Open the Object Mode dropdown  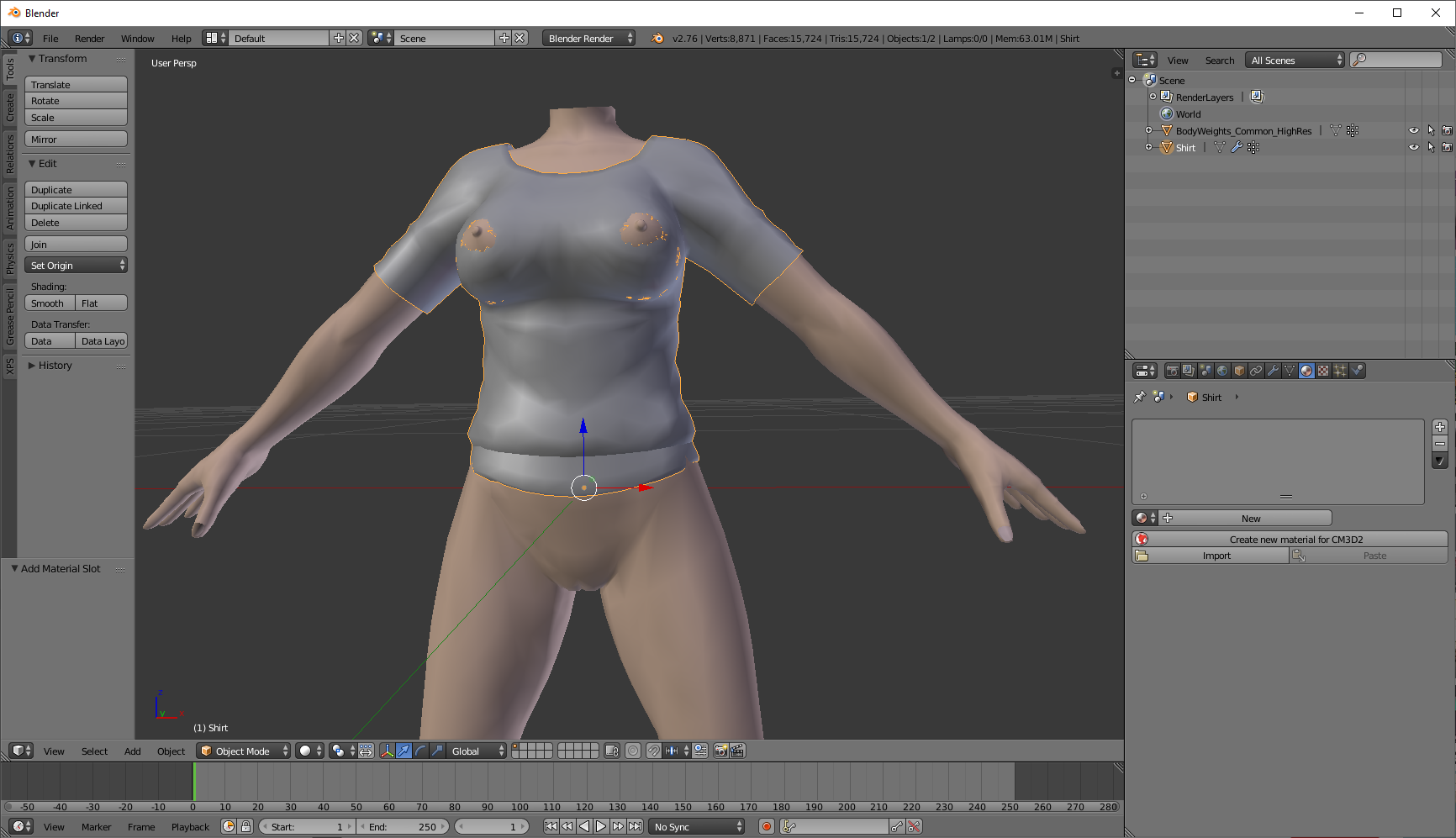pyautogui.click(x=243, y=751)
